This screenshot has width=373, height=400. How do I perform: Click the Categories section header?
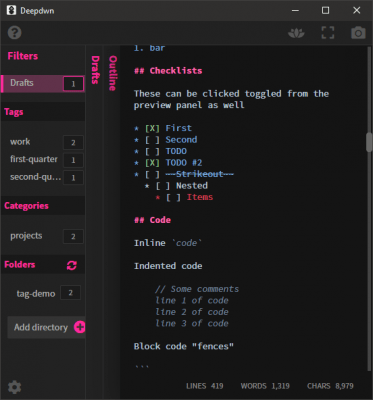tap(43, 206)
